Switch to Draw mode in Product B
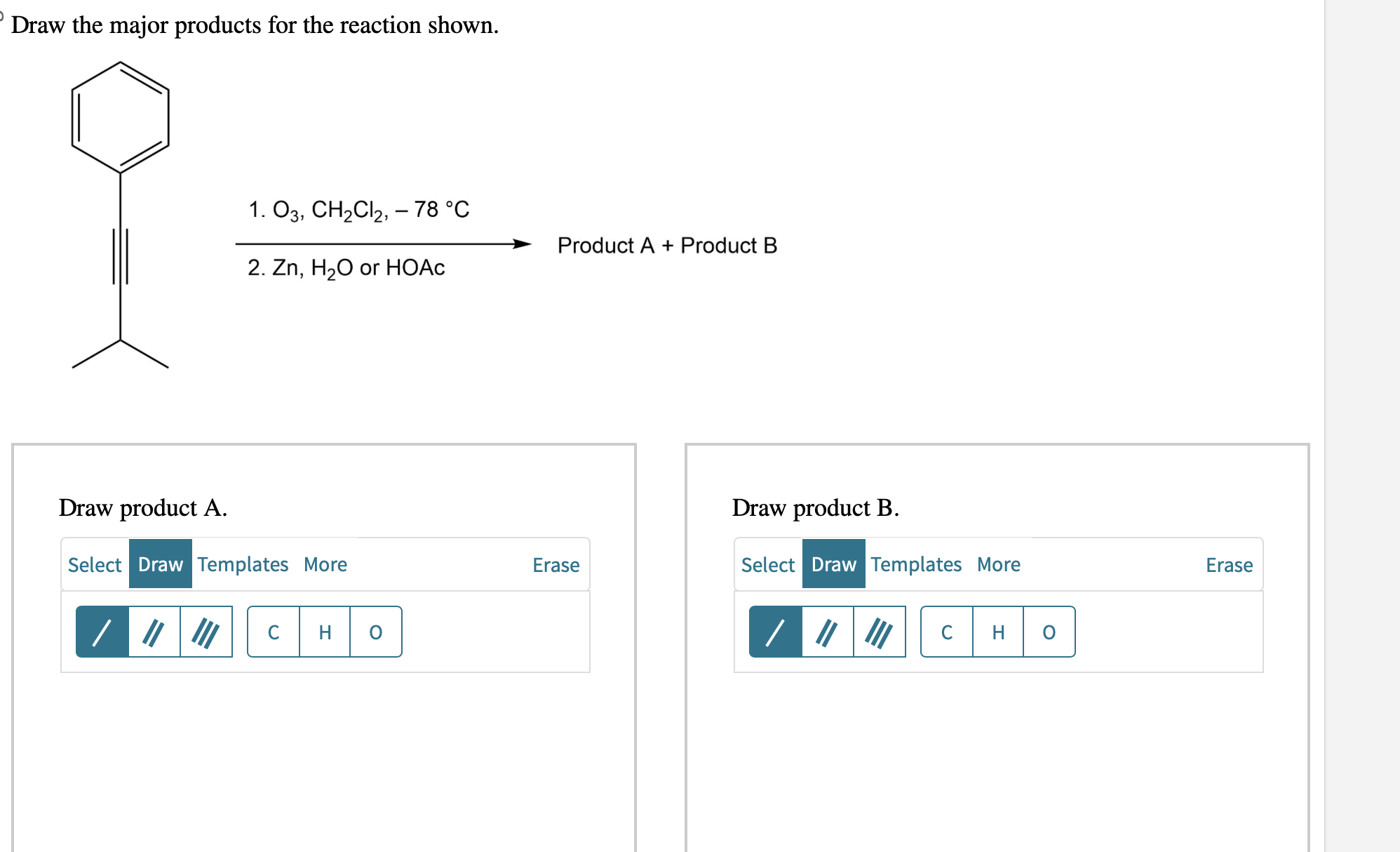Viewport: 1400px width, 852px height. [833, 564]
